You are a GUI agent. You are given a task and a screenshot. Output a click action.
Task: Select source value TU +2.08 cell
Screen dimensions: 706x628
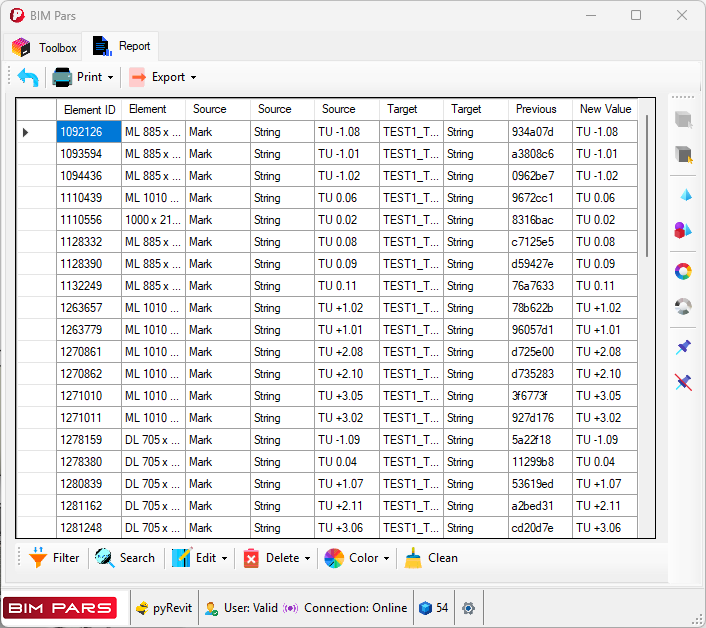click(x=347, y=352)
